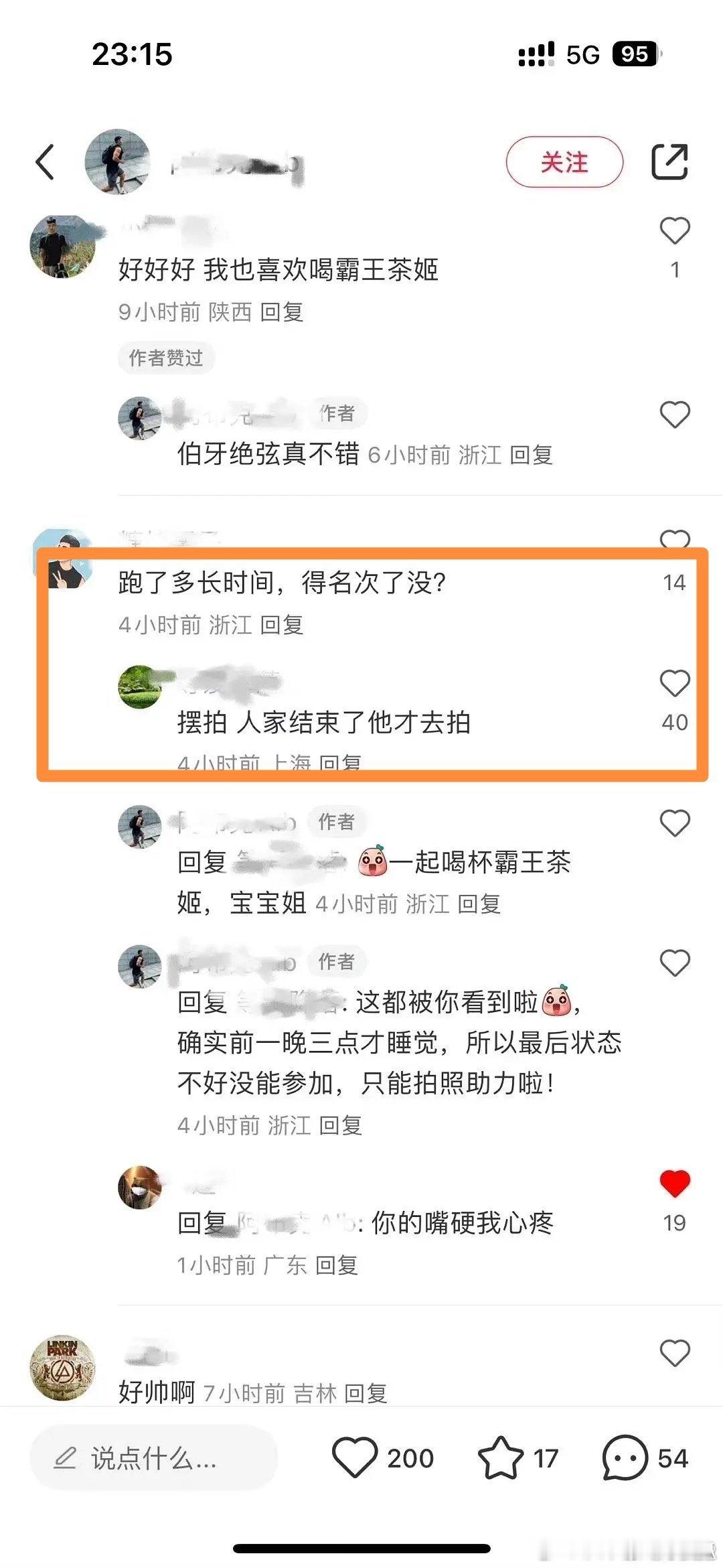
Task: Tap 回复 under 跑了多长时间 comment
Action: (x=282, y=625)
